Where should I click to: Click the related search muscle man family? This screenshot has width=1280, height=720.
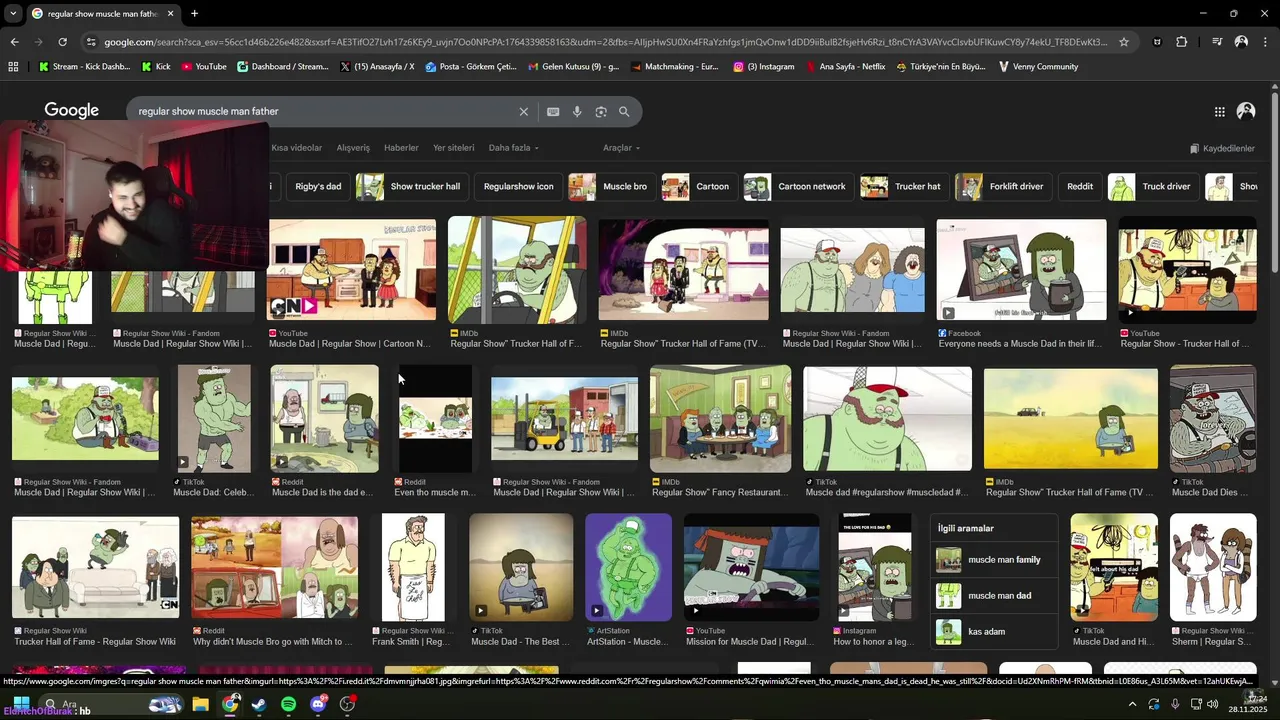tap(994, 560)
